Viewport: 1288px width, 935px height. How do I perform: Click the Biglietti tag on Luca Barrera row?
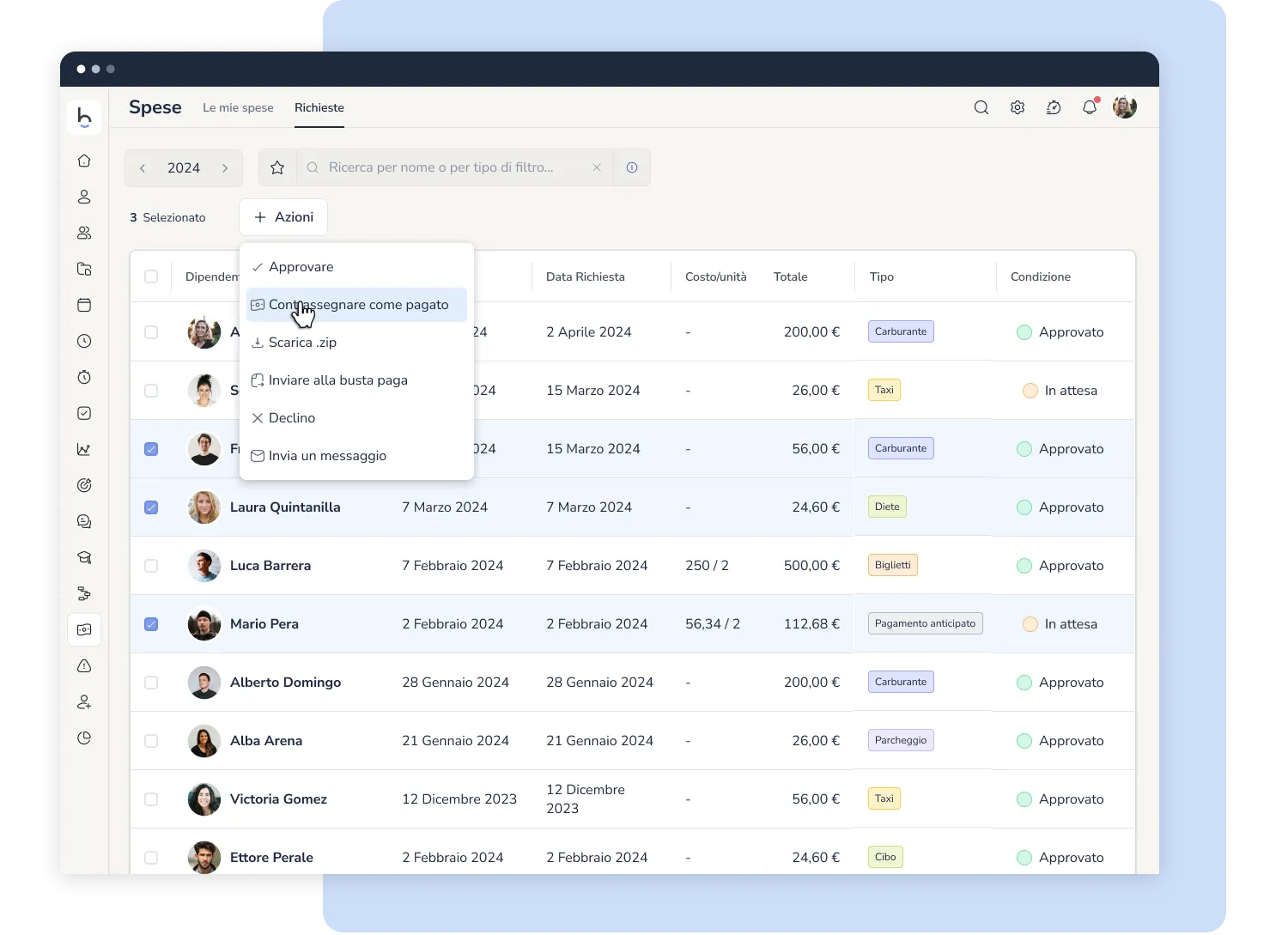click(893, 565)
